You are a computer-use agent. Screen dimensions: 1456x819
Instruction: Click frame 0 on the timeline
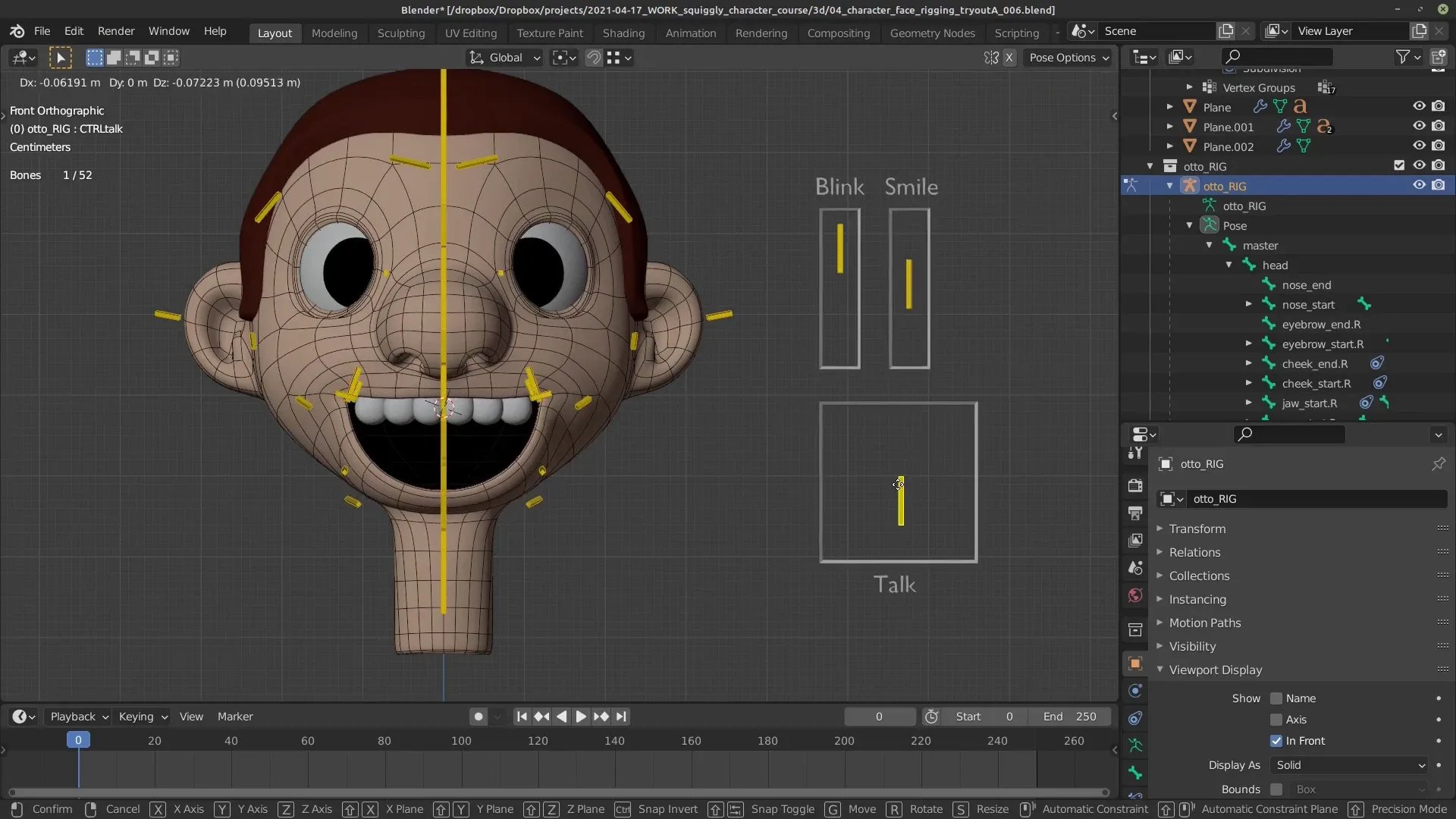point(77,740)
